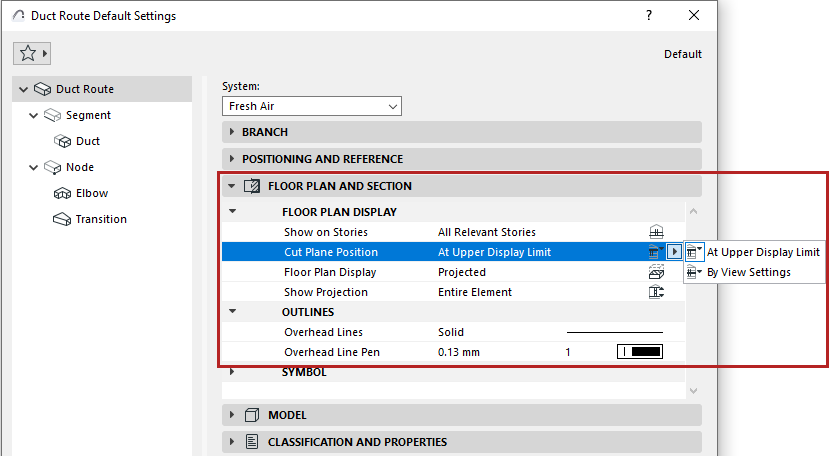Open the Cut Plane Position popup arrow
Screen dimensions: 829x456
coord(674,252)
